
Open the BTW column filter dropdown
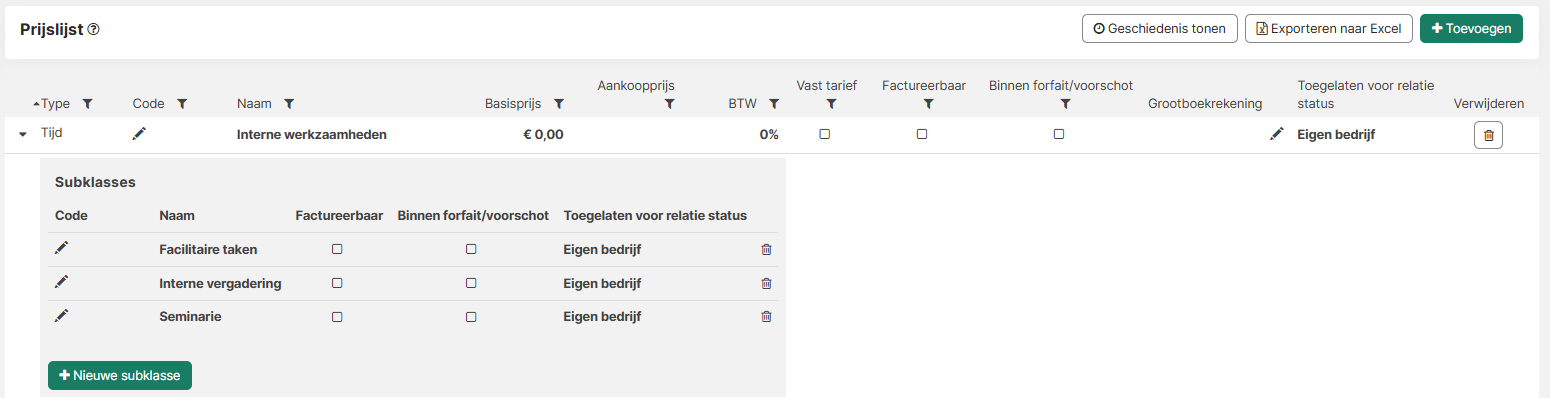tap(773, 103)
